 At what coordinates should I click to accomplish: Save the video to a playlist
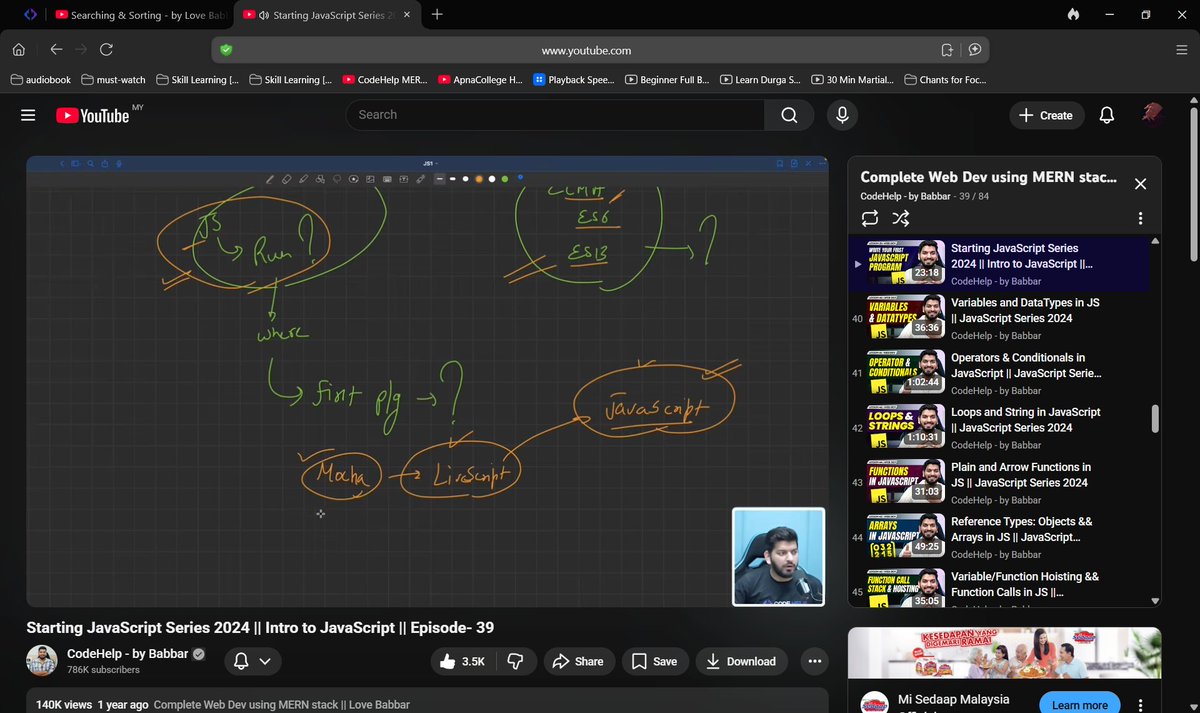click(x=655, y=661)
